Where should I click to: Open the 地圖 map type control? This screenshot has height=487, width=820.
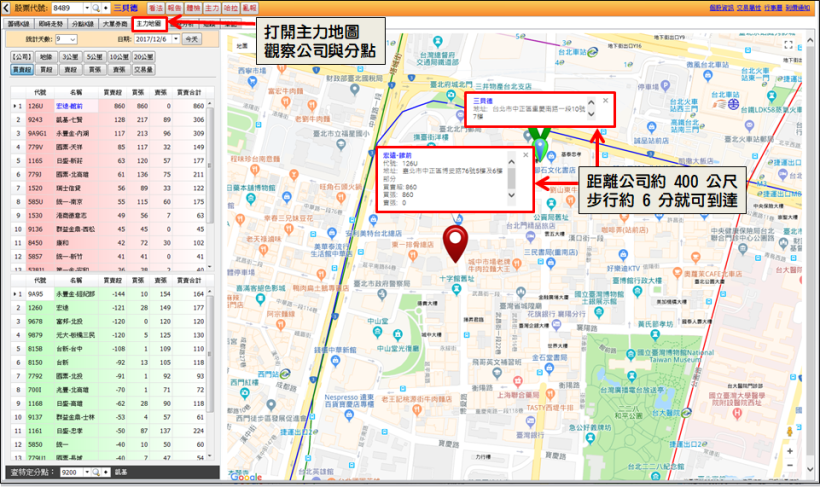point(242,46)
